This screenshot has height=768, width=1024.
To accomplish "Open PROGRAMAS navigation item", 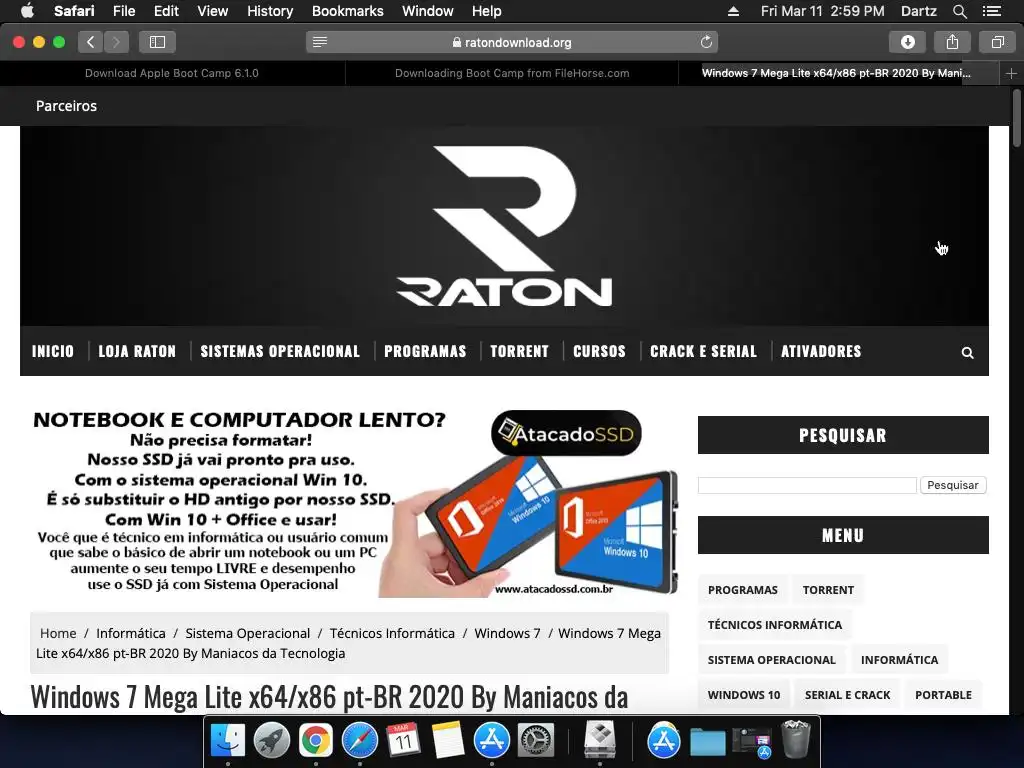I will tap(425, 351).
